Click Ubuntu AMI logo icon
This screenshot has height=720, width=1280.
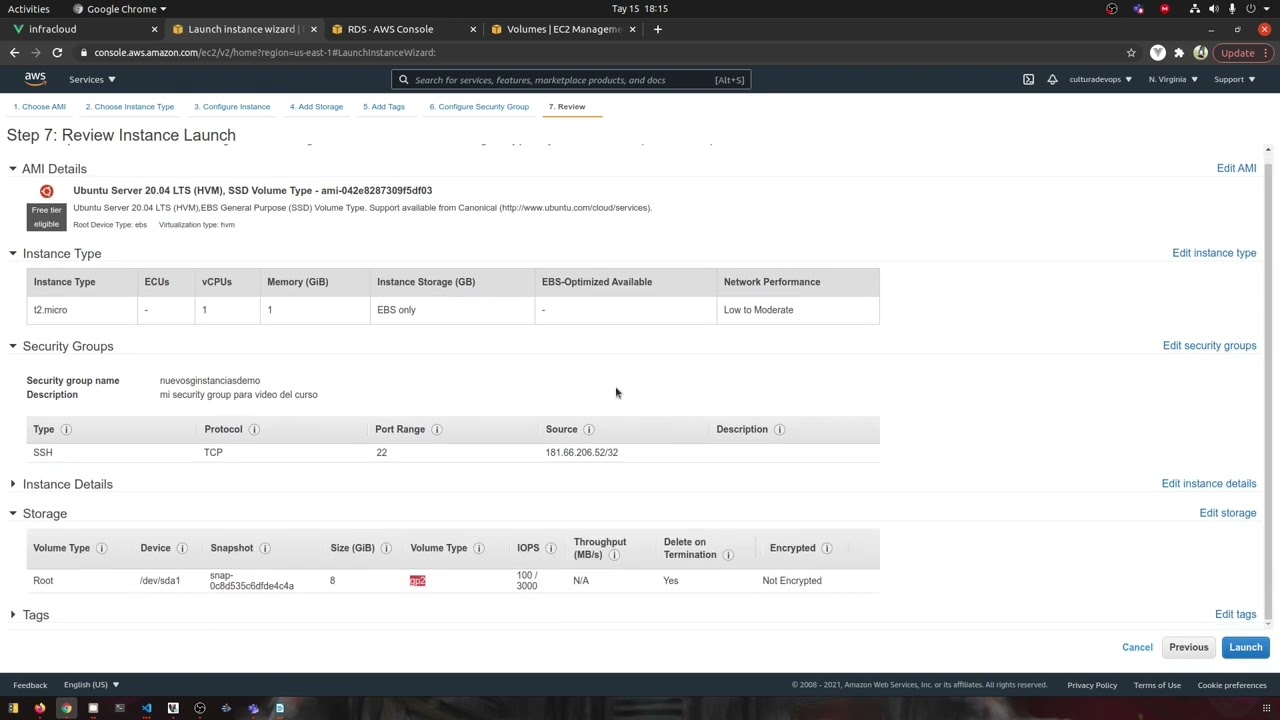(x=46, y=191)
